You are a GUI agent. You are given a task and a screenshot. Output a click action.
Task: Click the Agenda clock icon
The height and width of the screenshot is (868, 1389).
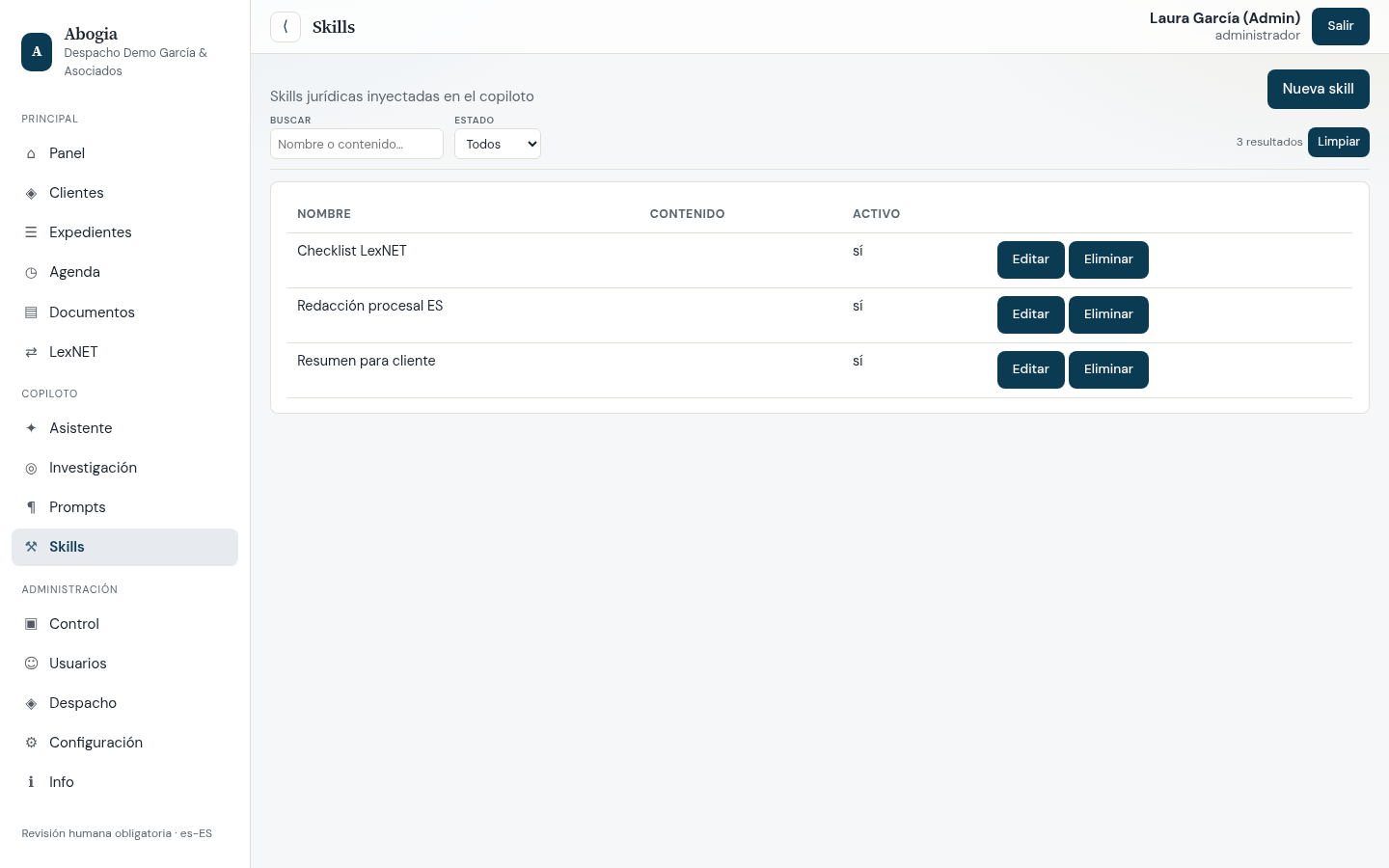pos(31,272)
